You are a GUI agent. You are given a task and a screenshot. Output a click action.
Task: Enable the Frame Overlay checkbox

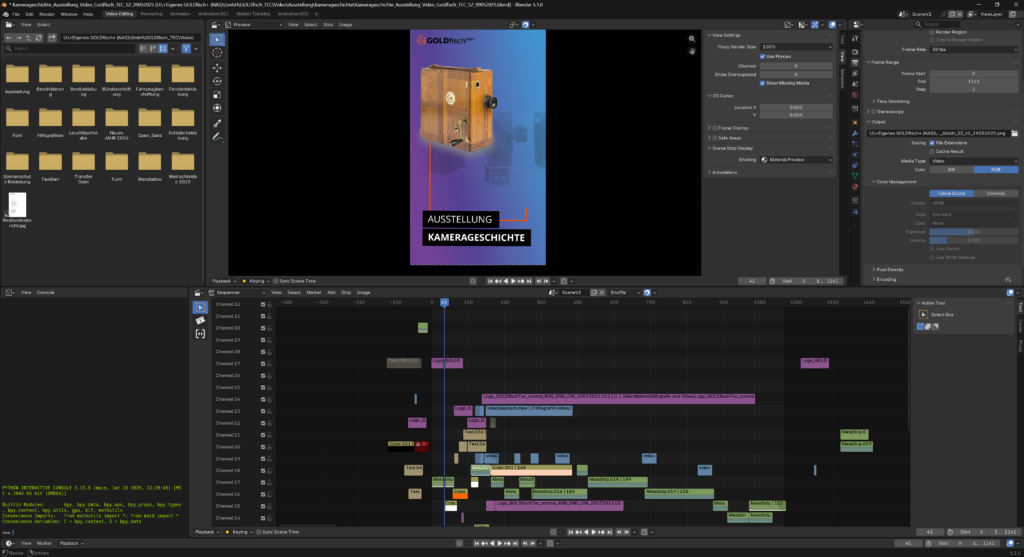tap(715, 128)
